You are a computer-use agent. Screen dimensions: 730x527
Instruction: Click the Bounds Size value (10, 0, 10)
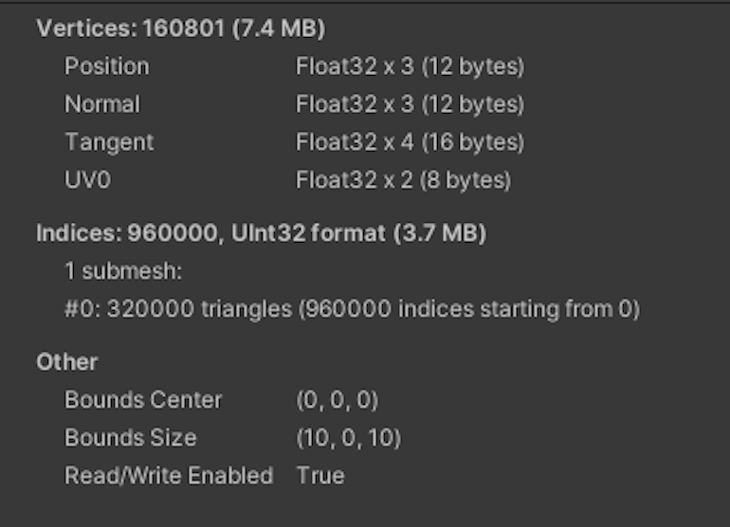pos(348,438)
